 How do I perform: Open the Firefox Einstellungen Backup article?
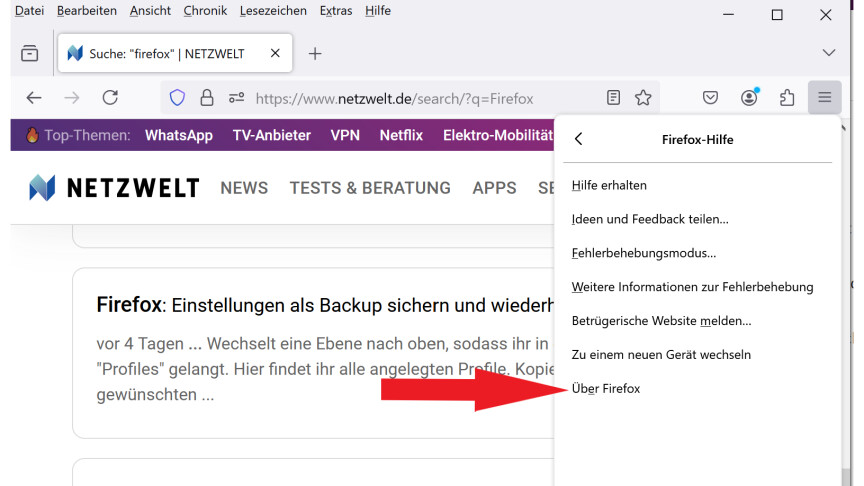(325, 305)
